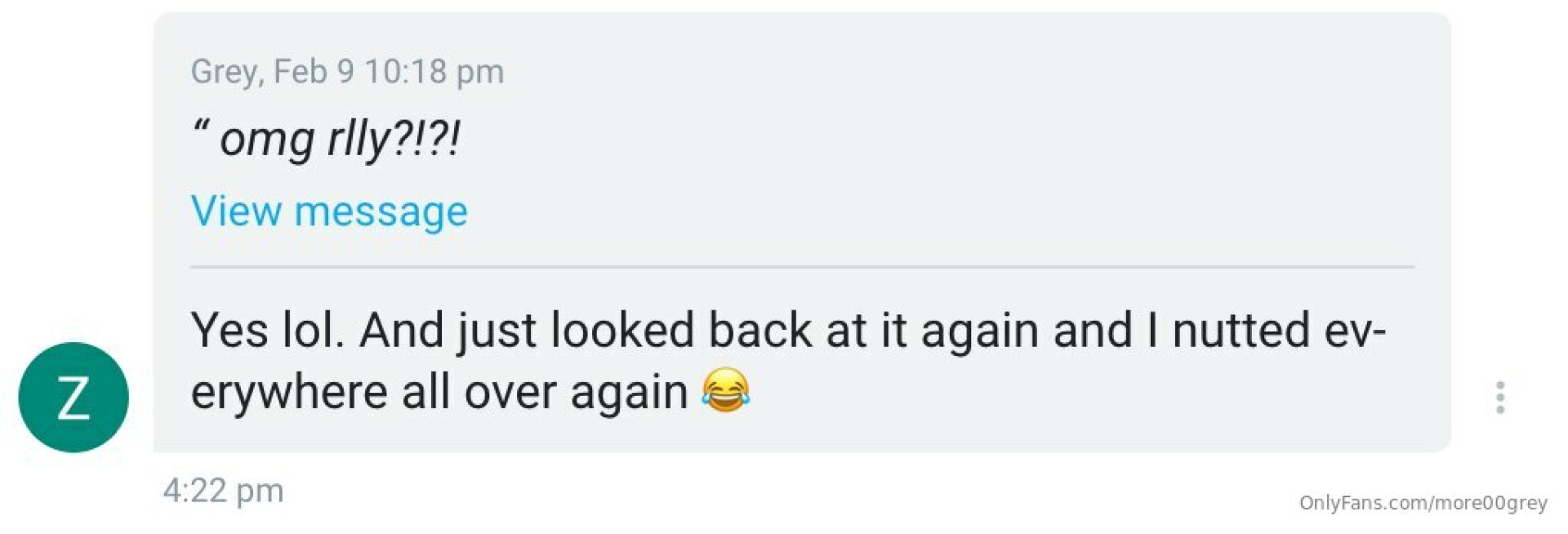Open the three-dot message options menu
Image resolution: width=1568 pixels, height=534 pixels.
(x=1499, y=398)
